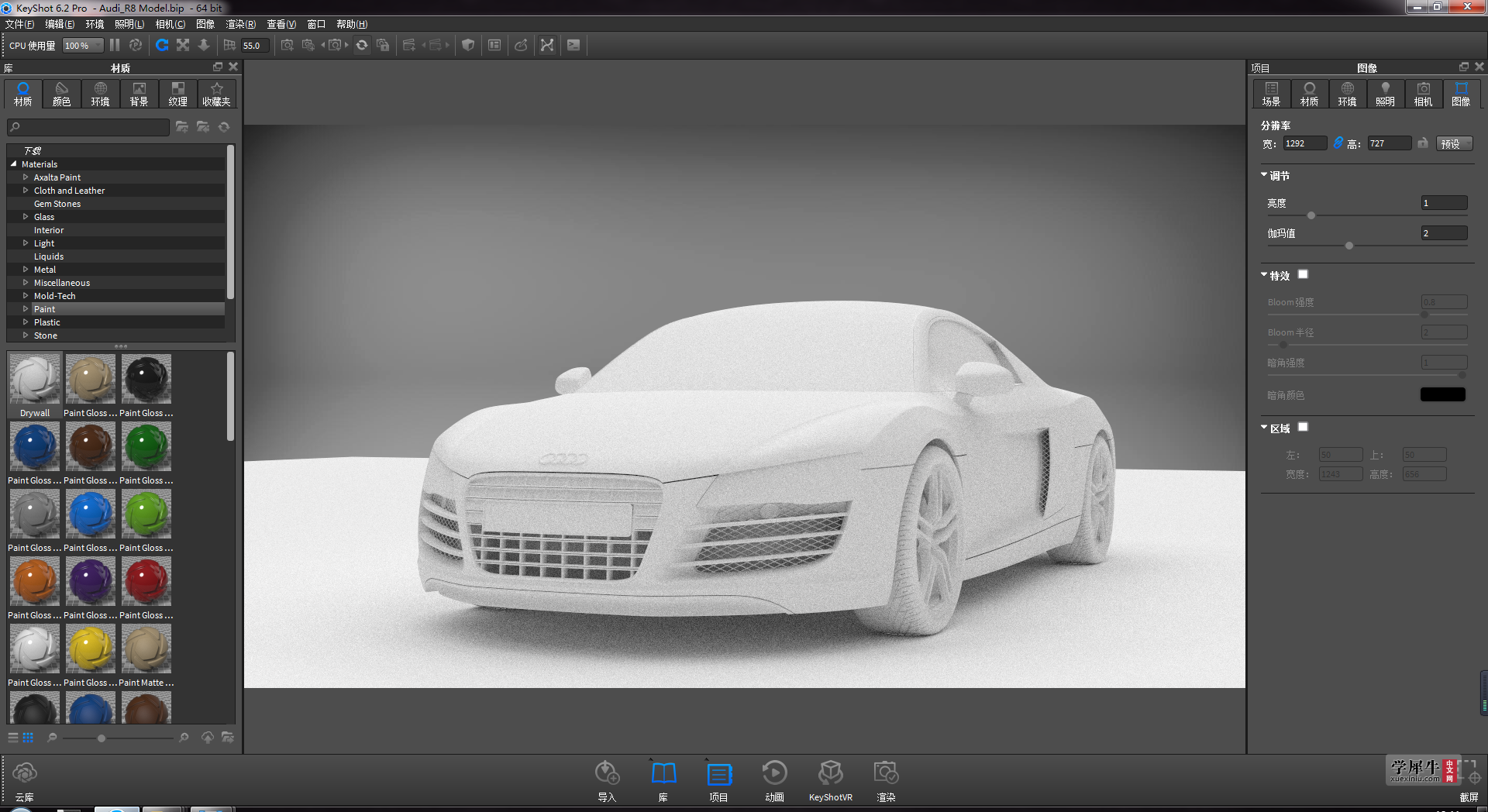
Task: Click the performance mode icon
Action: [136, 45]
